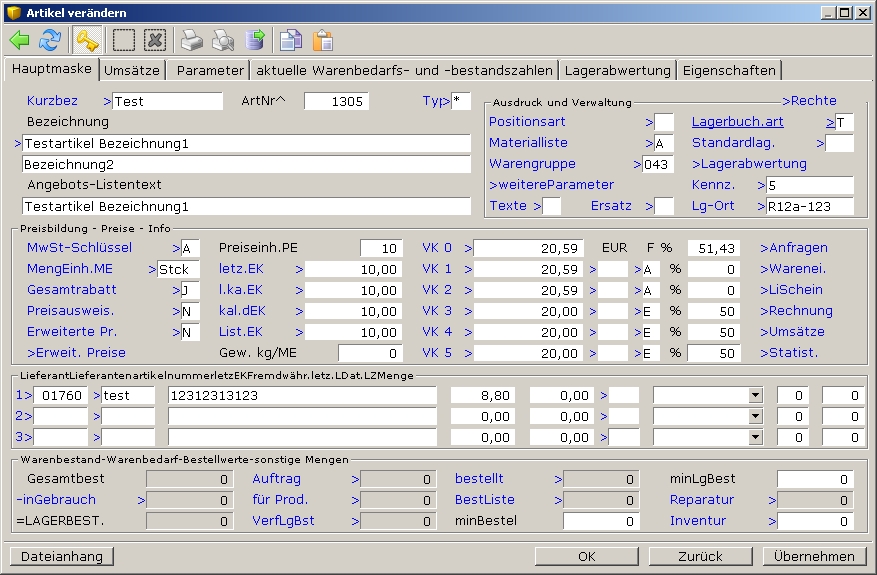Open print preview with magnifier icon
Screen dimensions: 877x575
[223, 40]
